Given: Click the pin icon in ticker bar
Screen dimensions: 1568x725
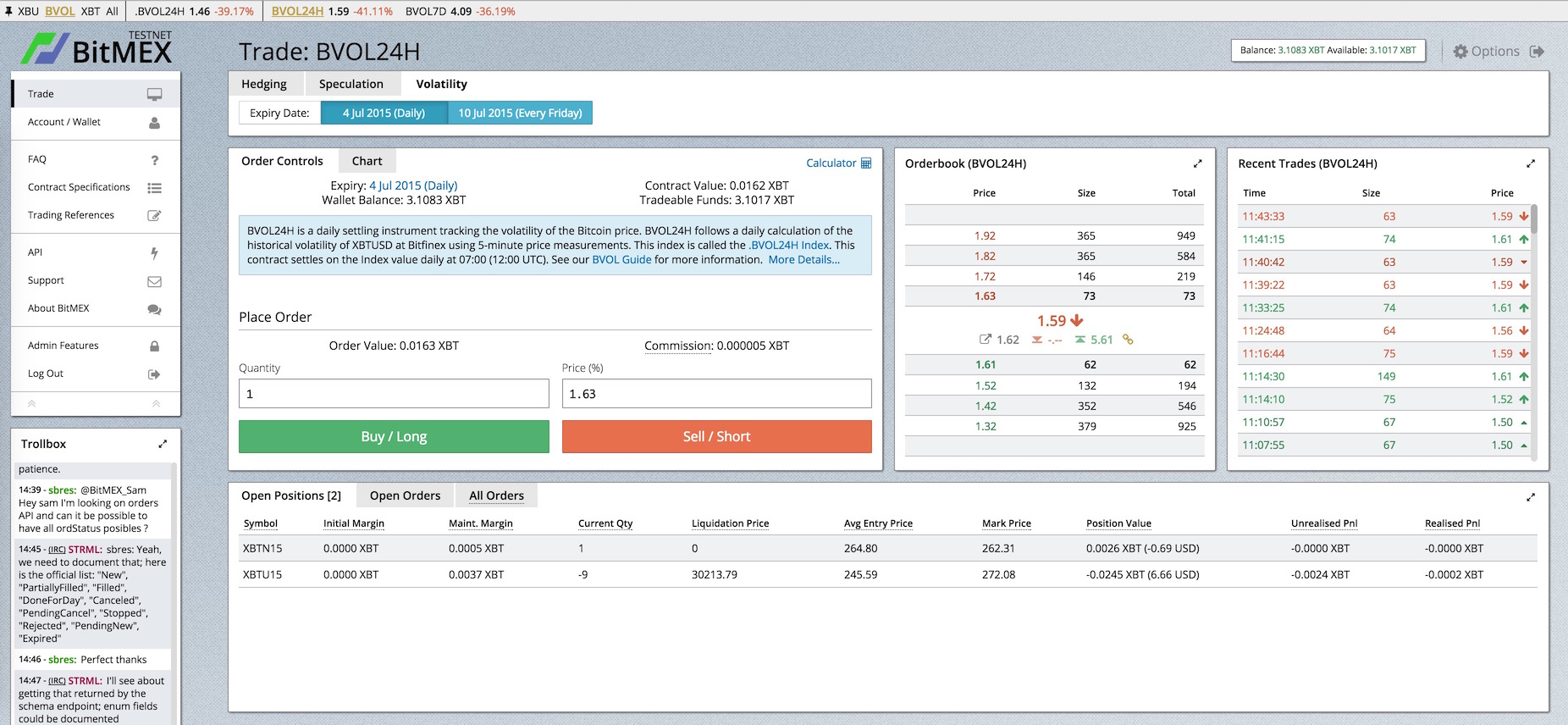Looking at the screenshot, I should tap(8, 11).
